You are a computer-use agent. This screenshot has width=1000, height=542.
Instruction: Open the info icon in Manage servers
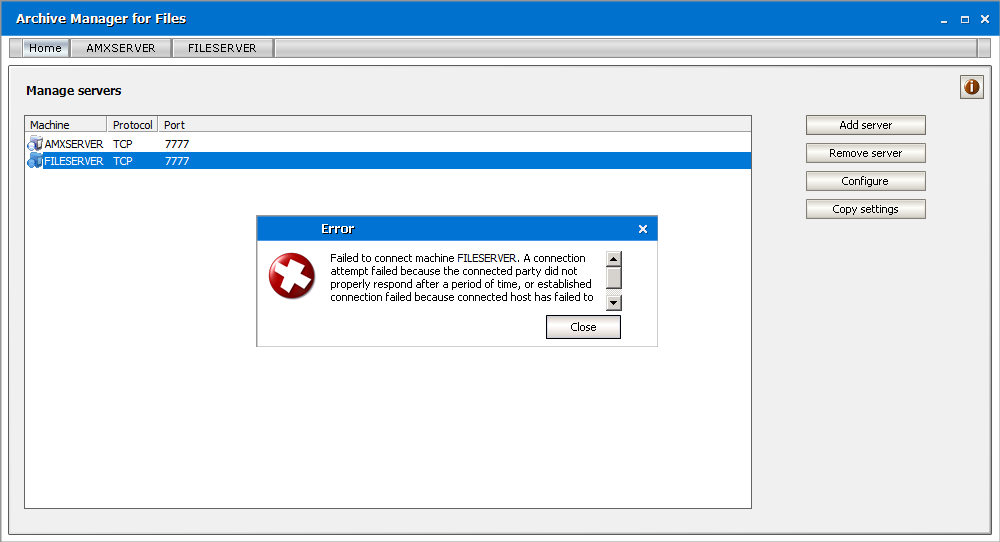[971, 87]
